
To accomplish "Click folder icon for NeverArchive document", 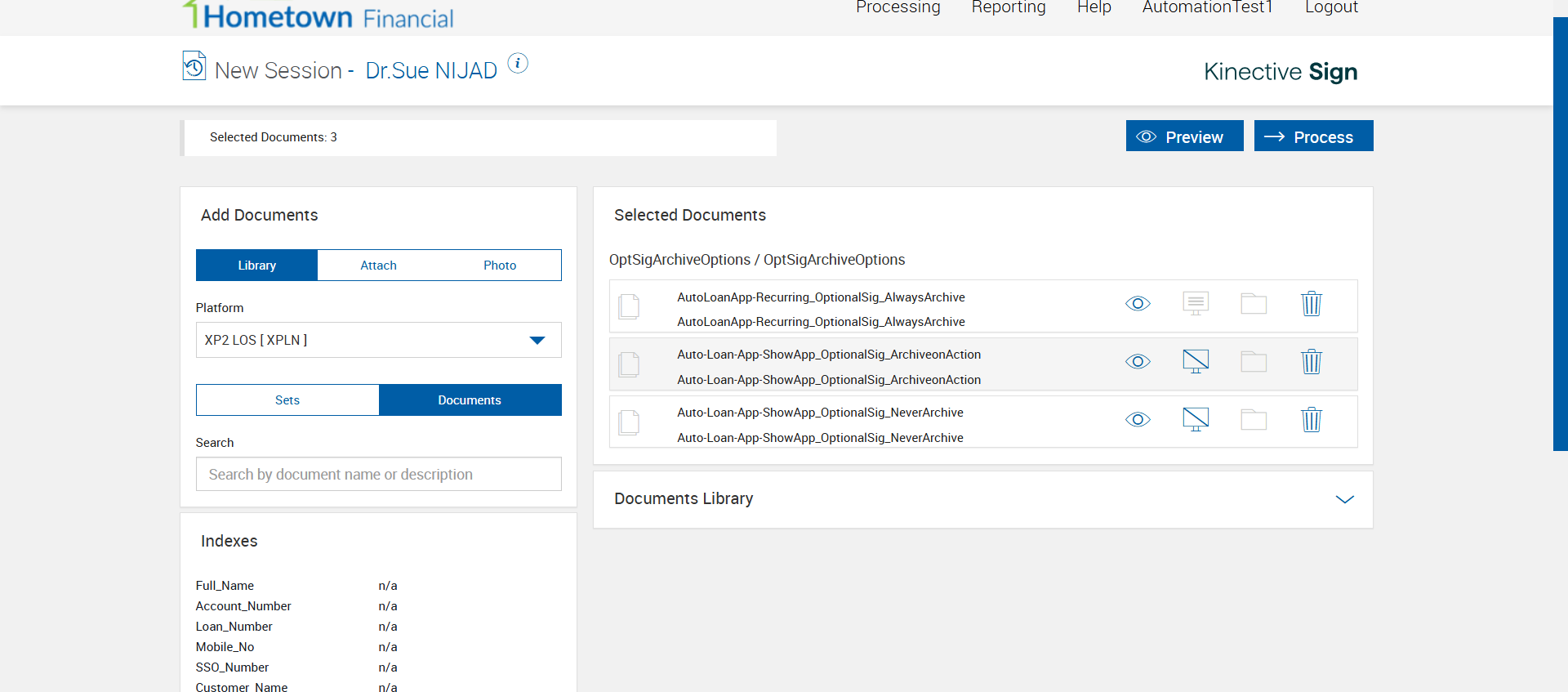I will coord(1254,420).
